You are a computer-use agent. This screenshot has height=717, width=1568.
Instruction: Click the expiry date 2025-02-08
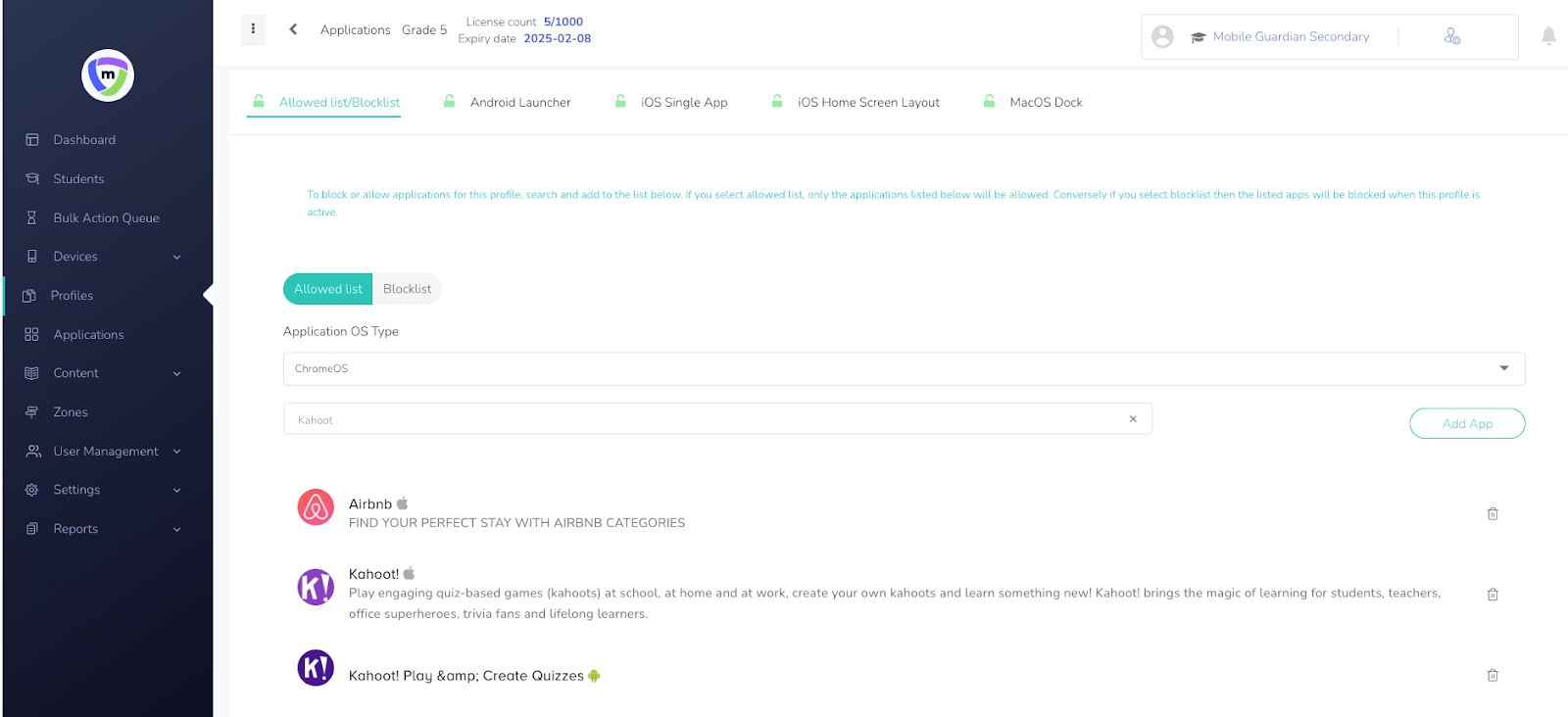pos(558,38)
